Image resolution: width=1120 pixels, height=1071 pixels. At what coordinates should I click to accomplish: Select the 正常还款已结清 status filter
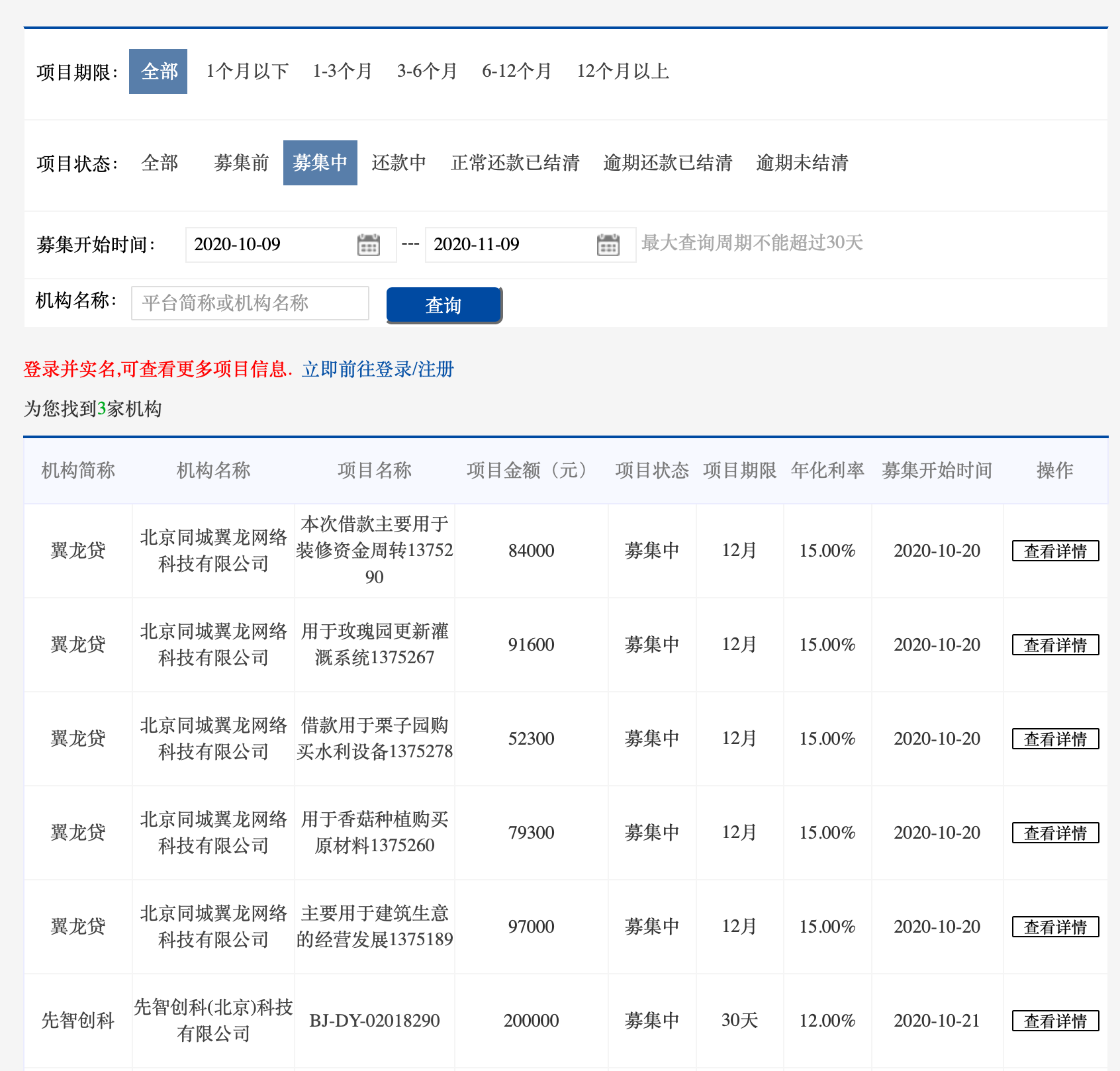(516, 163)
